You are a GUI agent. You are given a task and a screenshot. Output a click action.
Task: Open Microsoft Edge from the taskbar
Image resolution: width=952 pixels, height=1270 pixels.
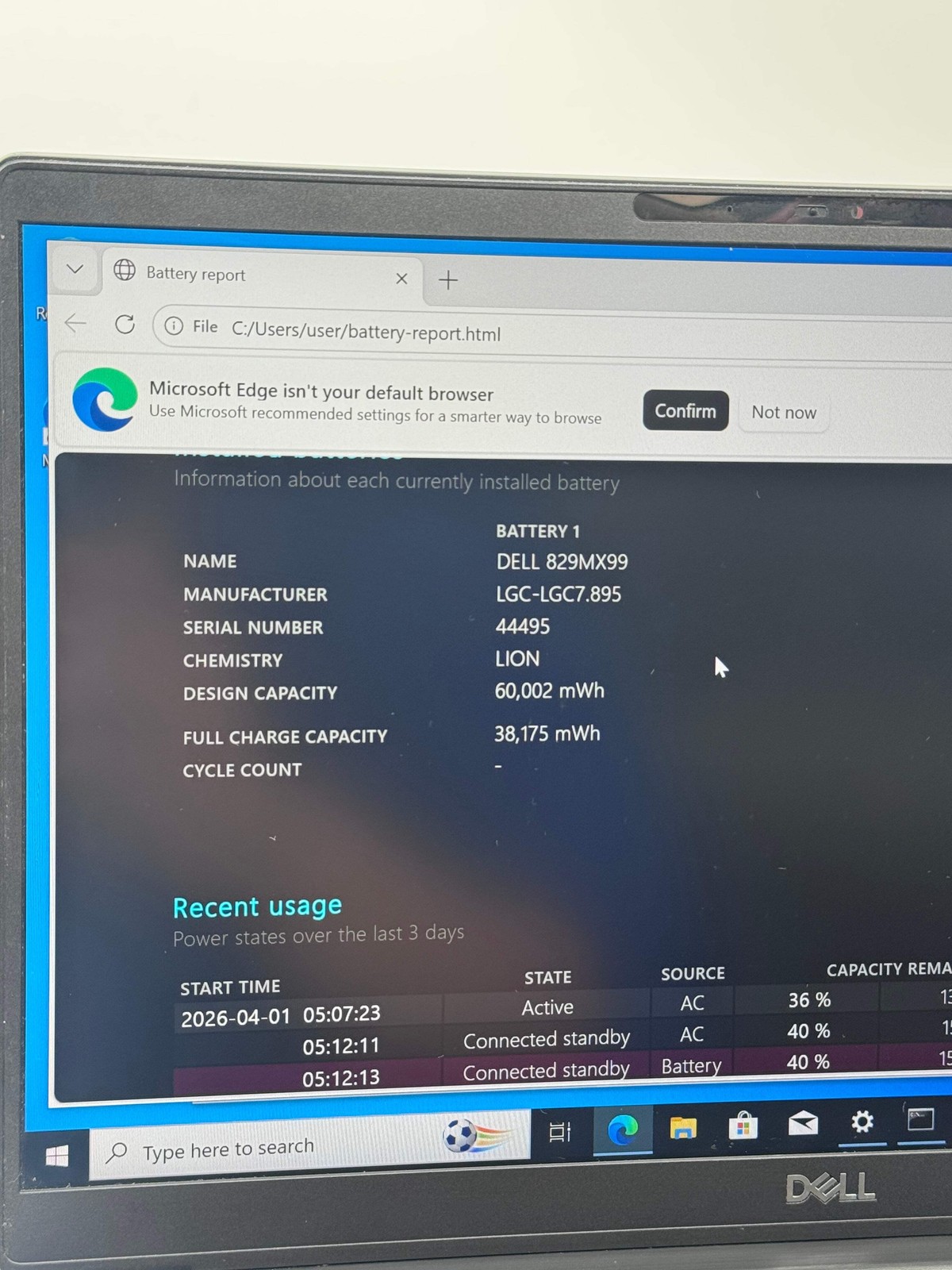pyautogui.click(x=623, y=1130)
